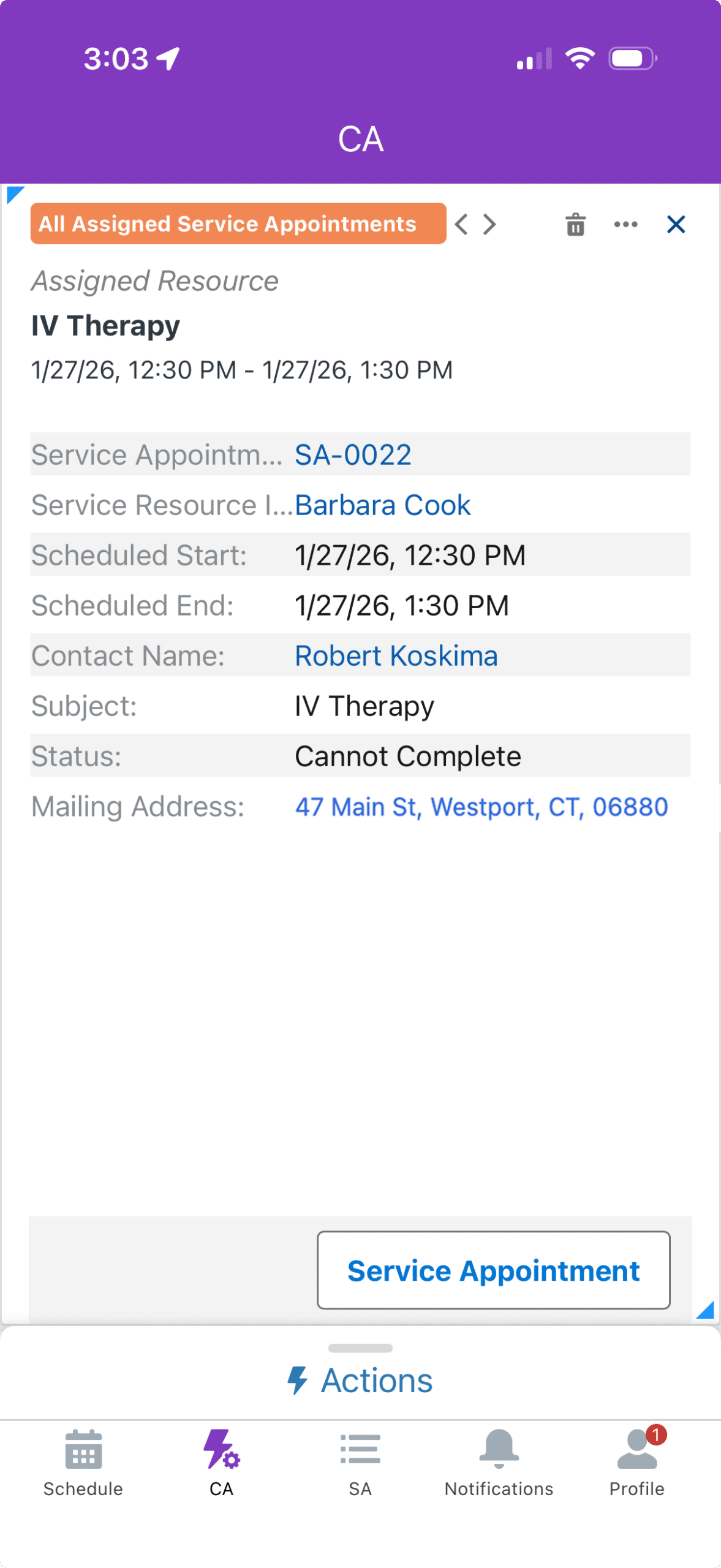
Task: Tap the CA lightning gear icon
Action: click(221, 1450)
